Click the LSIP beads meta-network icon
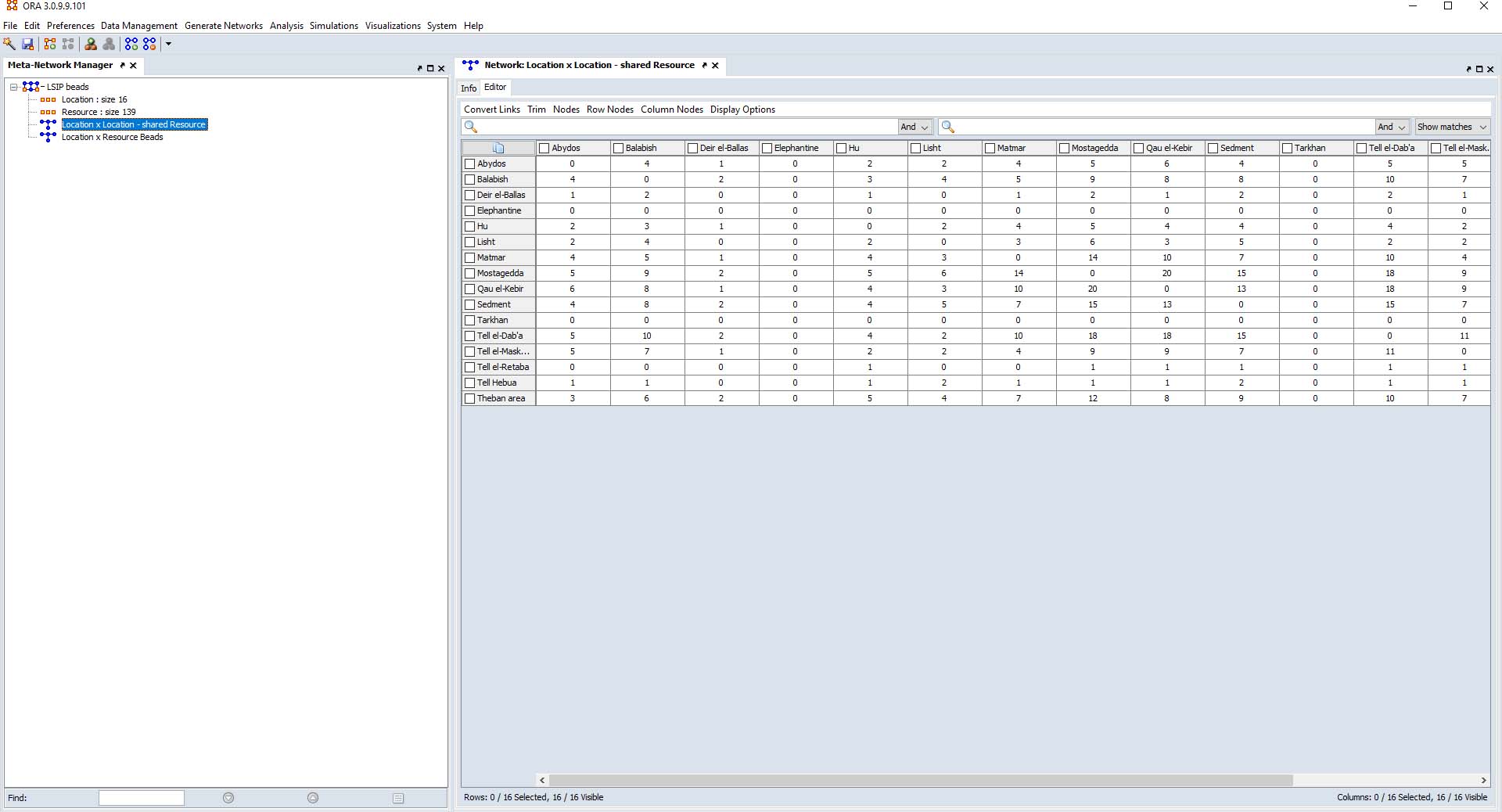The width and height of the screenshot is (1502, 812). coord(31,87)
